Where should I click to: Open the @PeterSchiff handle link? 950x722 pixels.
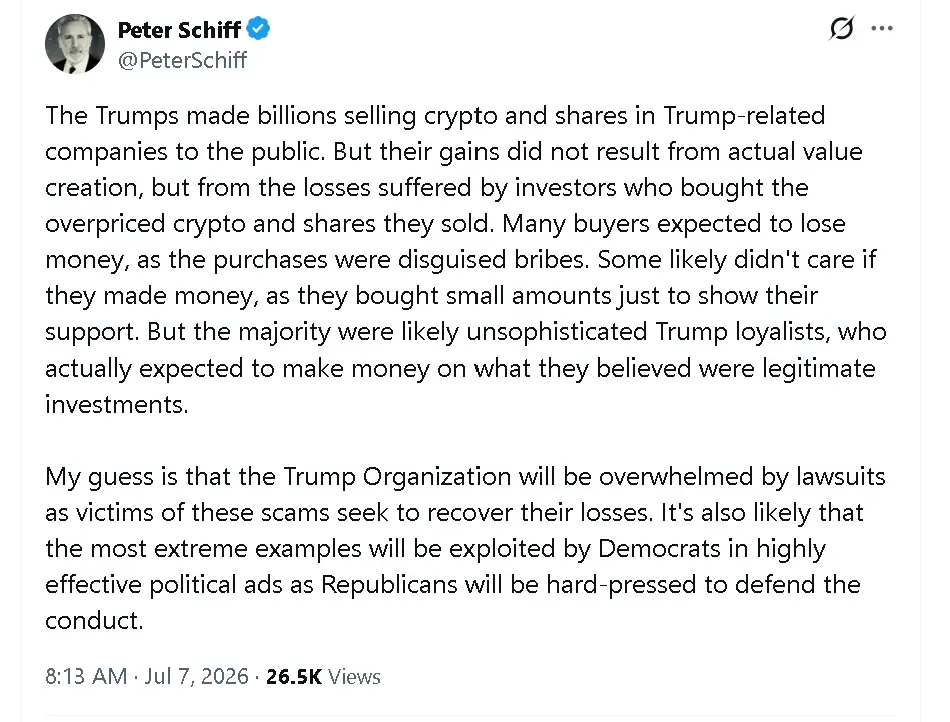pyautogui.click(x=182, y=60)
